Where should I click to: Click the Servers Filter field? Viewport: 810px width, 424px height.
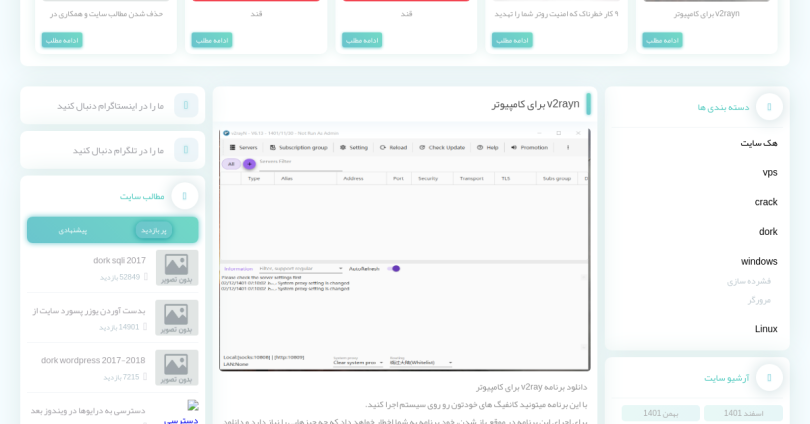[x=300, y=164]
